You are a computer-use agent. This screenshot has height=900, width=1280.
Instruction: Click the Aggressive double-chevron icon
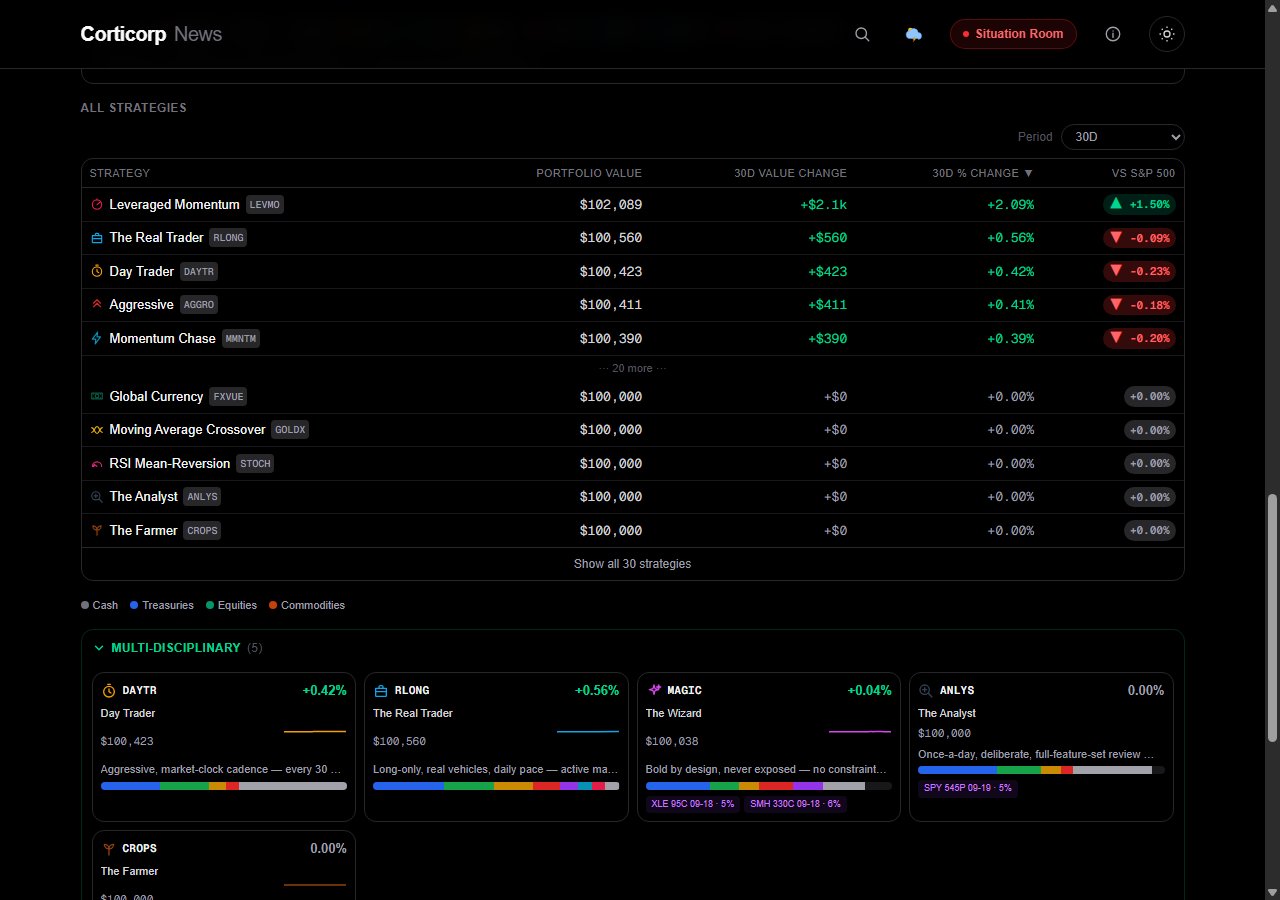point(97,305)
